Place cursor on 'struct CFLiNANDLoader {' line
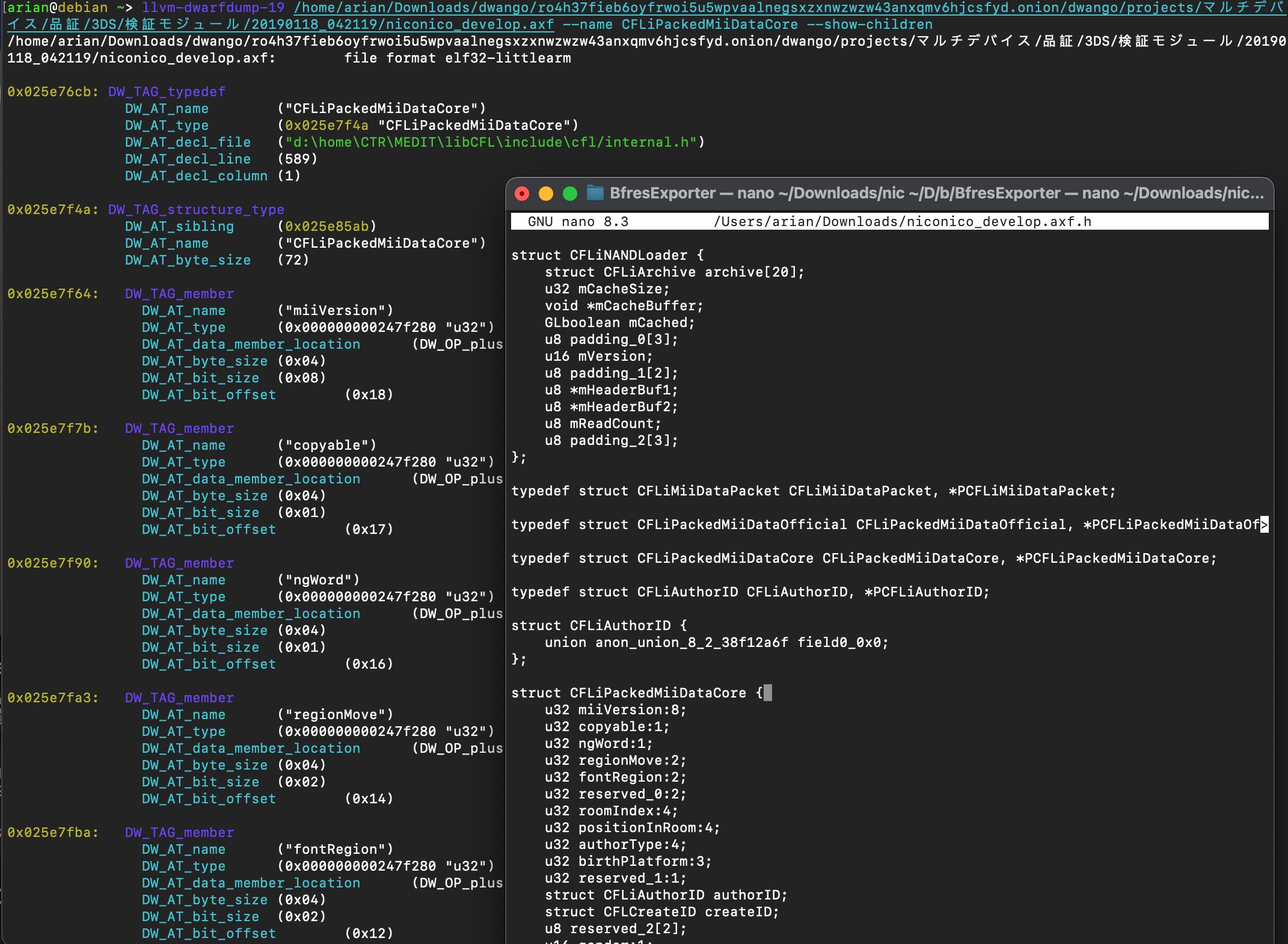The height and width of the screenshot is (944, 1288). pos(606,256)
